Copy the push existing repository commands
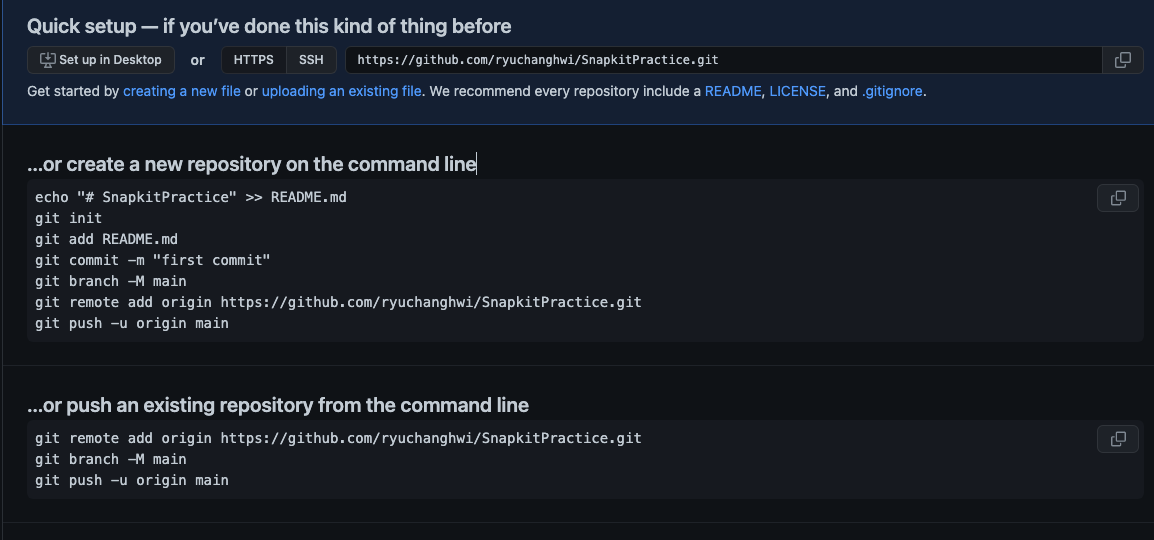Viewport: 1154px width, 540px height. (1117, 439)
